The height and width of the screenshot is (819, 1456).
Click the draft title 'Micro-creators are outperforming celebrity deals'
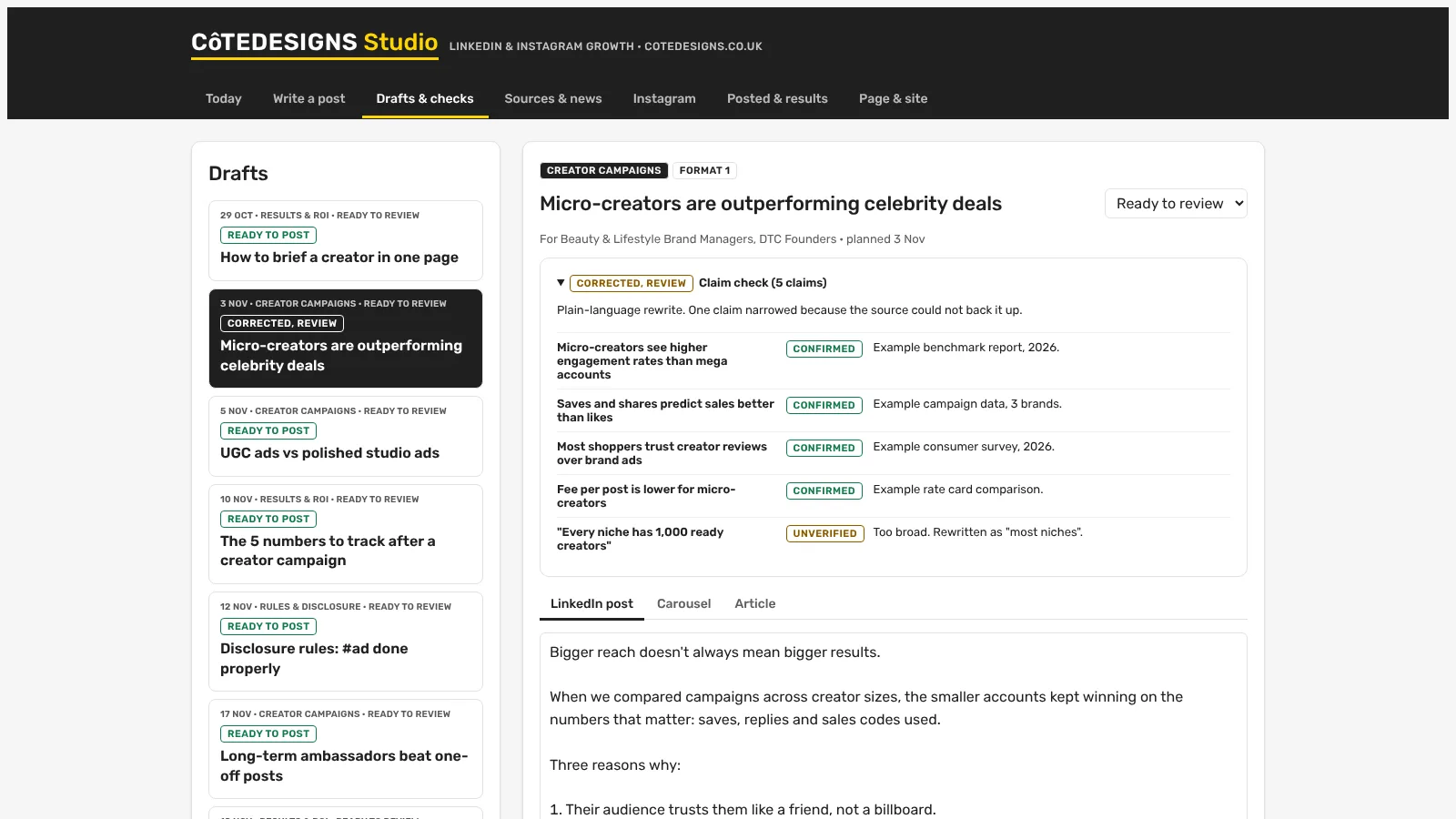(x=771, y=204)
